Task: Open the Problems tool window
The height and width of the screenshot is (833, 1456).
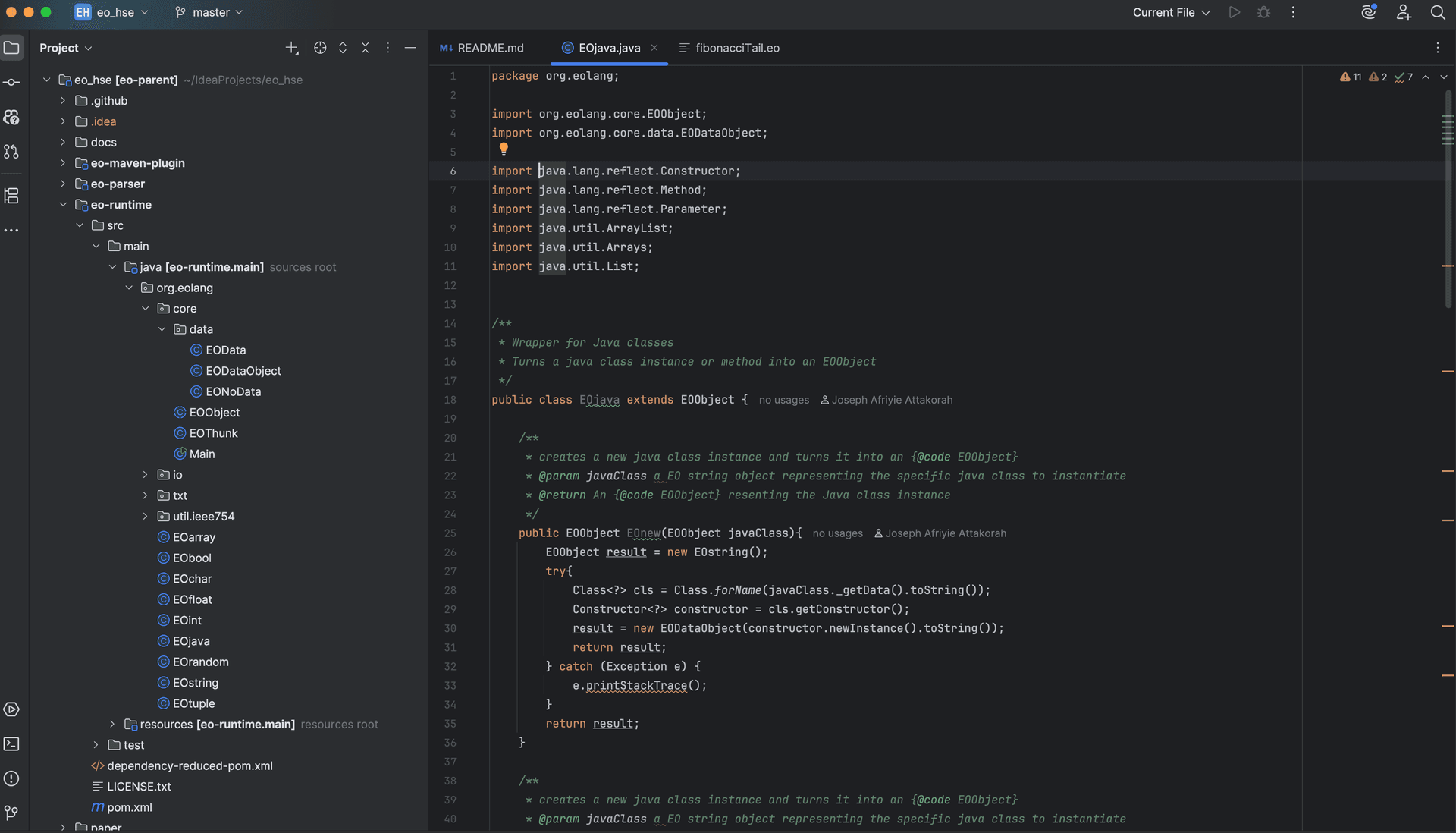Action: pyautogui.click(x=12, y=779)
